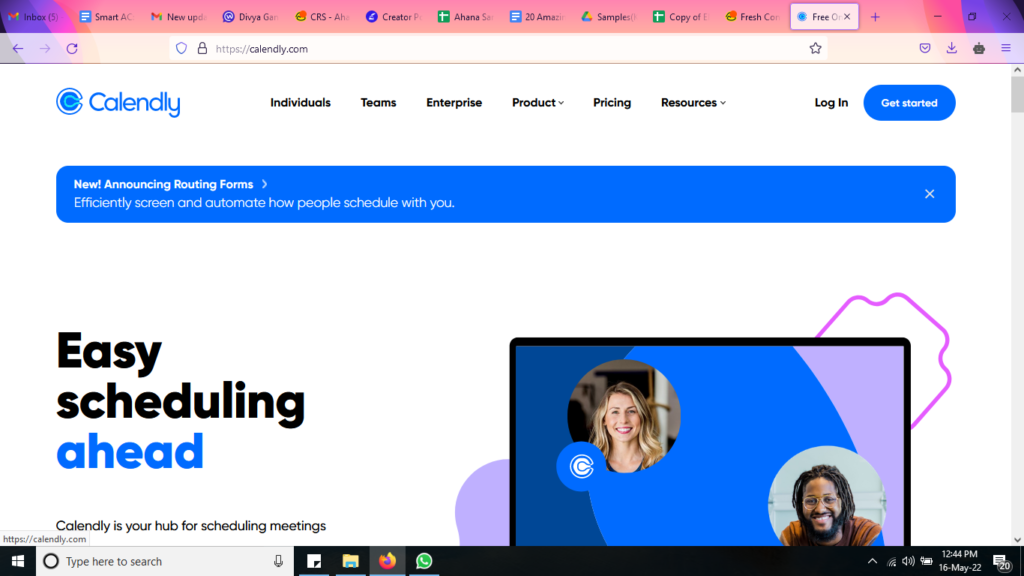Open the Pricing nav item
The width and height of the screenshot is (1024, 576).
coord(612,103)
